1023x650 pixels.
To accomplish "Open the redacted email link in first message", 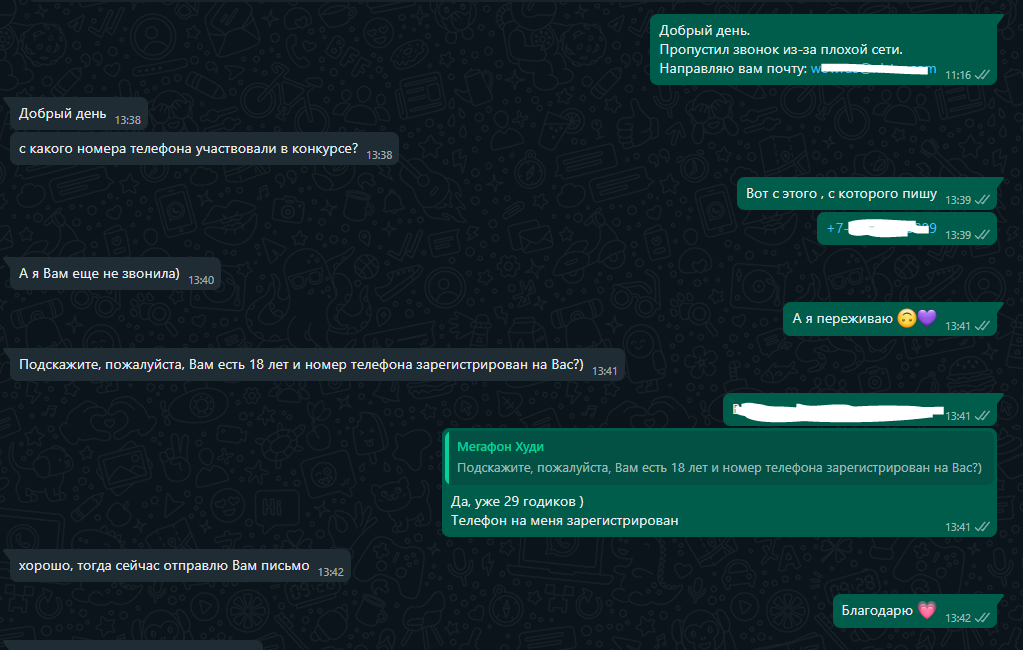I will coord(873,69).
